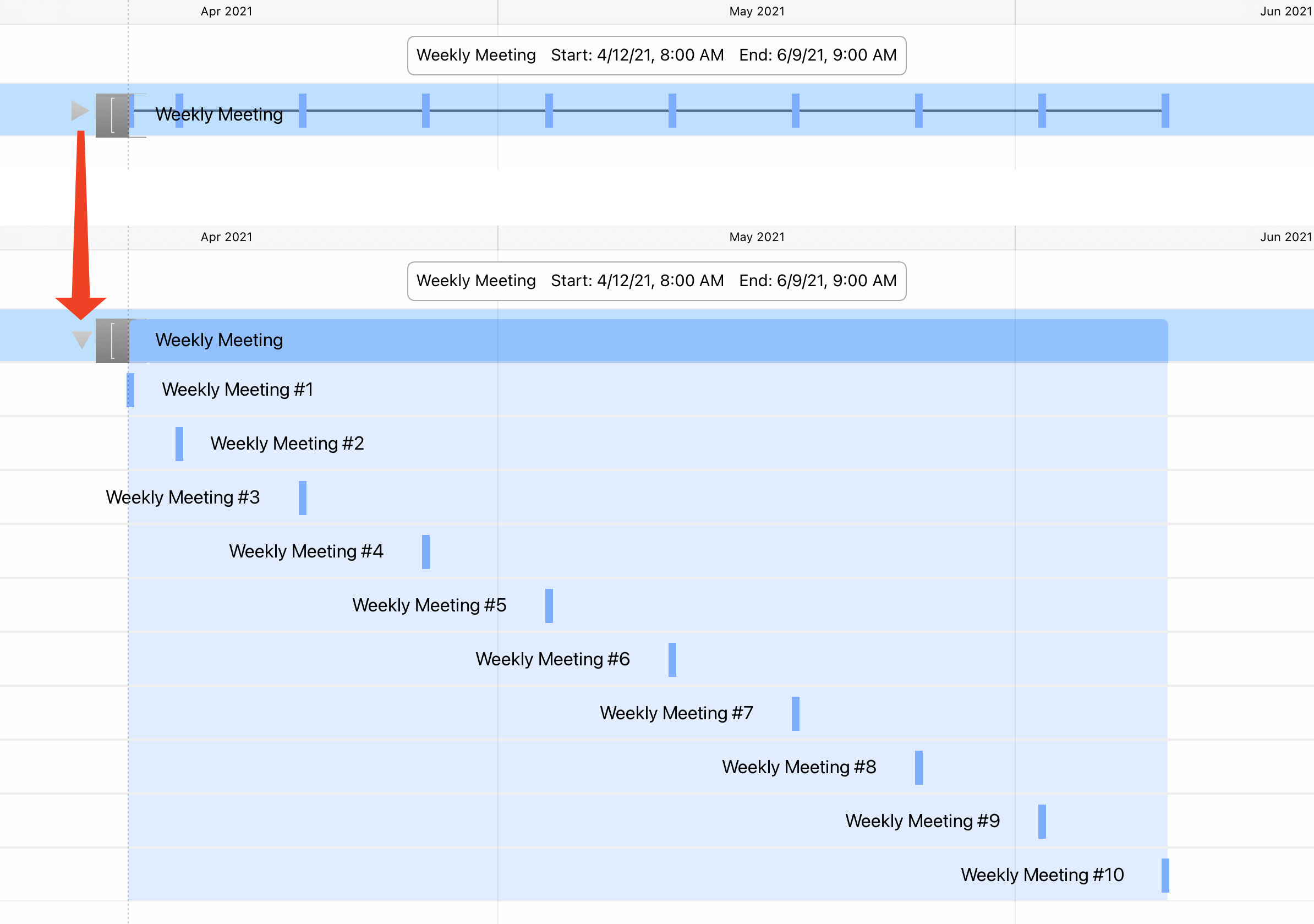Select the Weekly Meeting #4 event marker
The image size is (1314, 924).
pyautogui.click(x=426, y=552)
